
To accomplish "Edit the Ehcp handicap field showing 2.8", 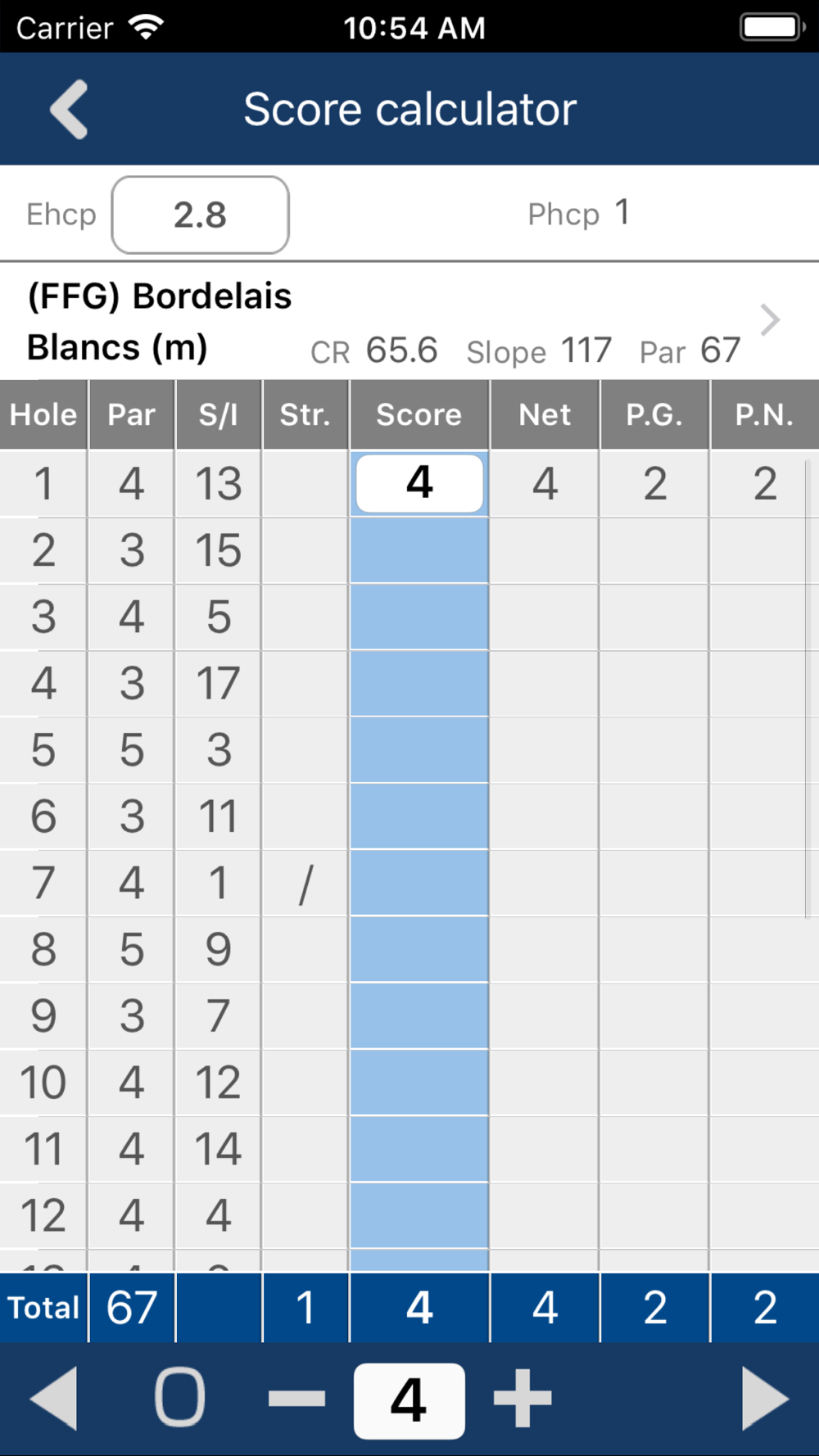I will tap(201, 215).
